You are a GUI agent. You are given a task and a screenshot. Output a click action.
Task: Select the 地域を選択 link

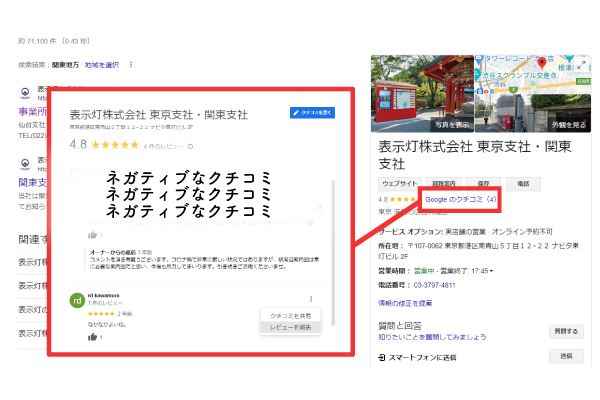click(102, 65)
